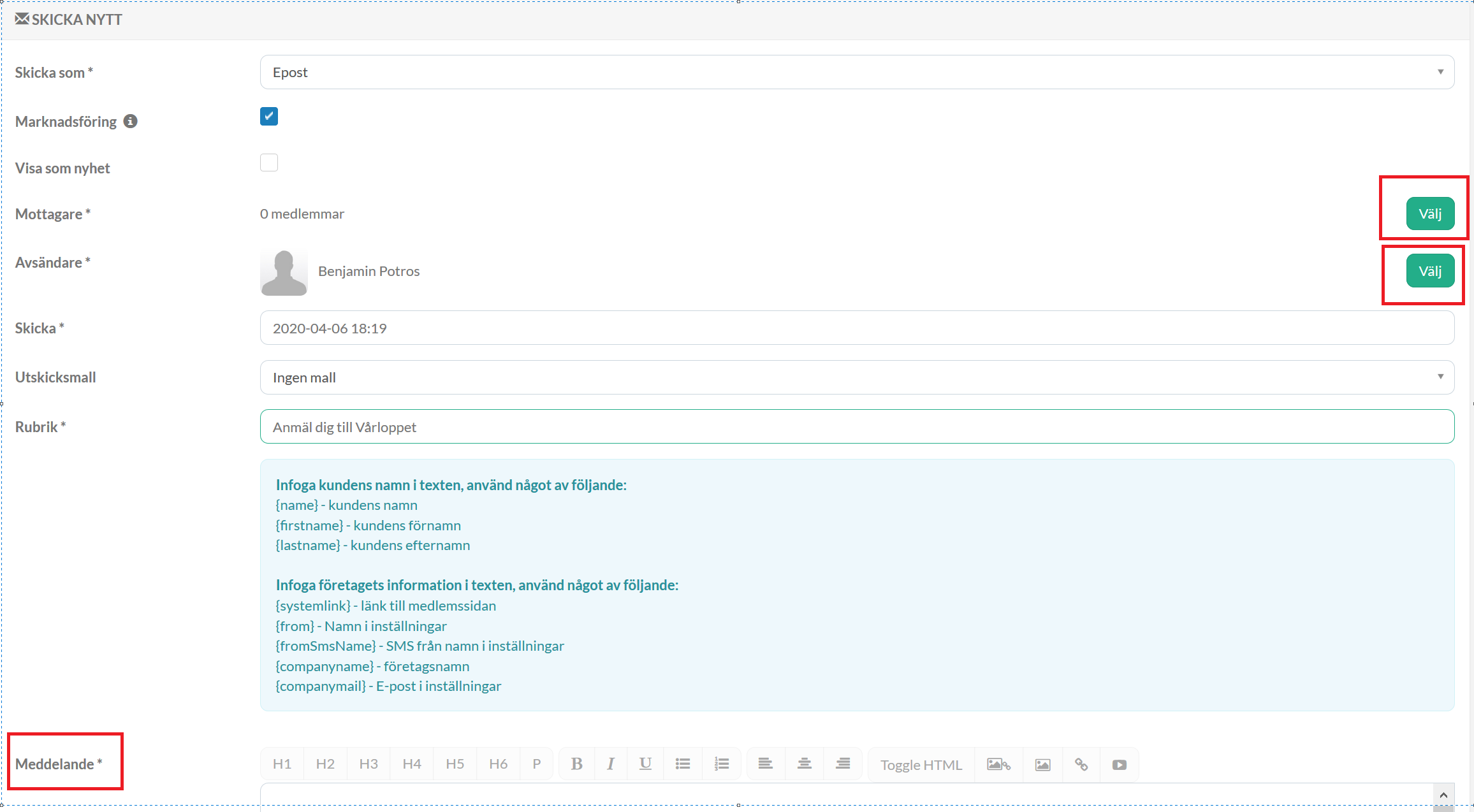Screen dimensions: 1474x812
Task: Apply bold formatting in the editor
Action: [x=576, y=764]
